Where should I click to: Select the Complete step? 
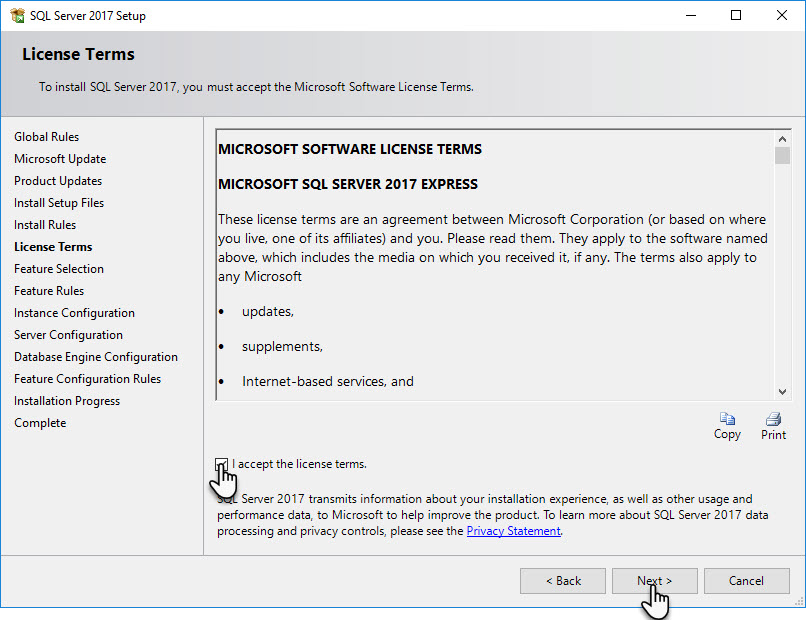pyautogui.click(x=40, y=423)
